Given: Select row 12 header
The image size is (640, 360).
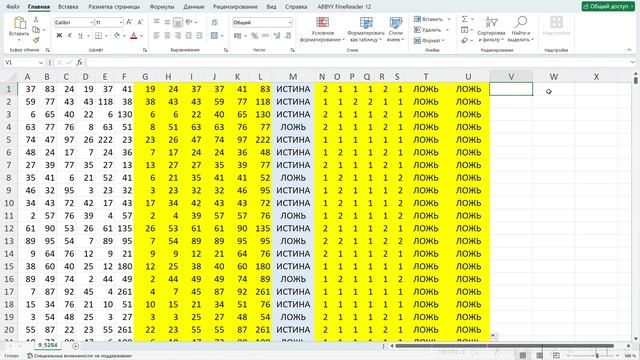Looking at the screenshot, I should [x=9, y=228].
